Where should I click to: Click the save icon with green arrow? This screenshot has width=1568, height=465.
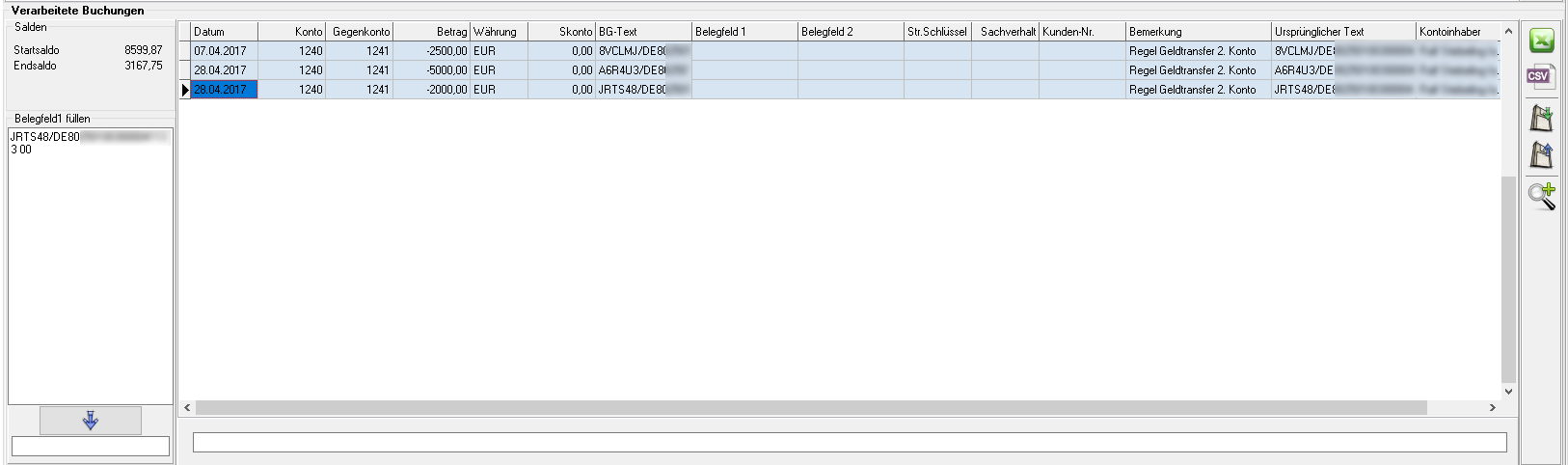pyautogui.click(x=1541, y=119)
